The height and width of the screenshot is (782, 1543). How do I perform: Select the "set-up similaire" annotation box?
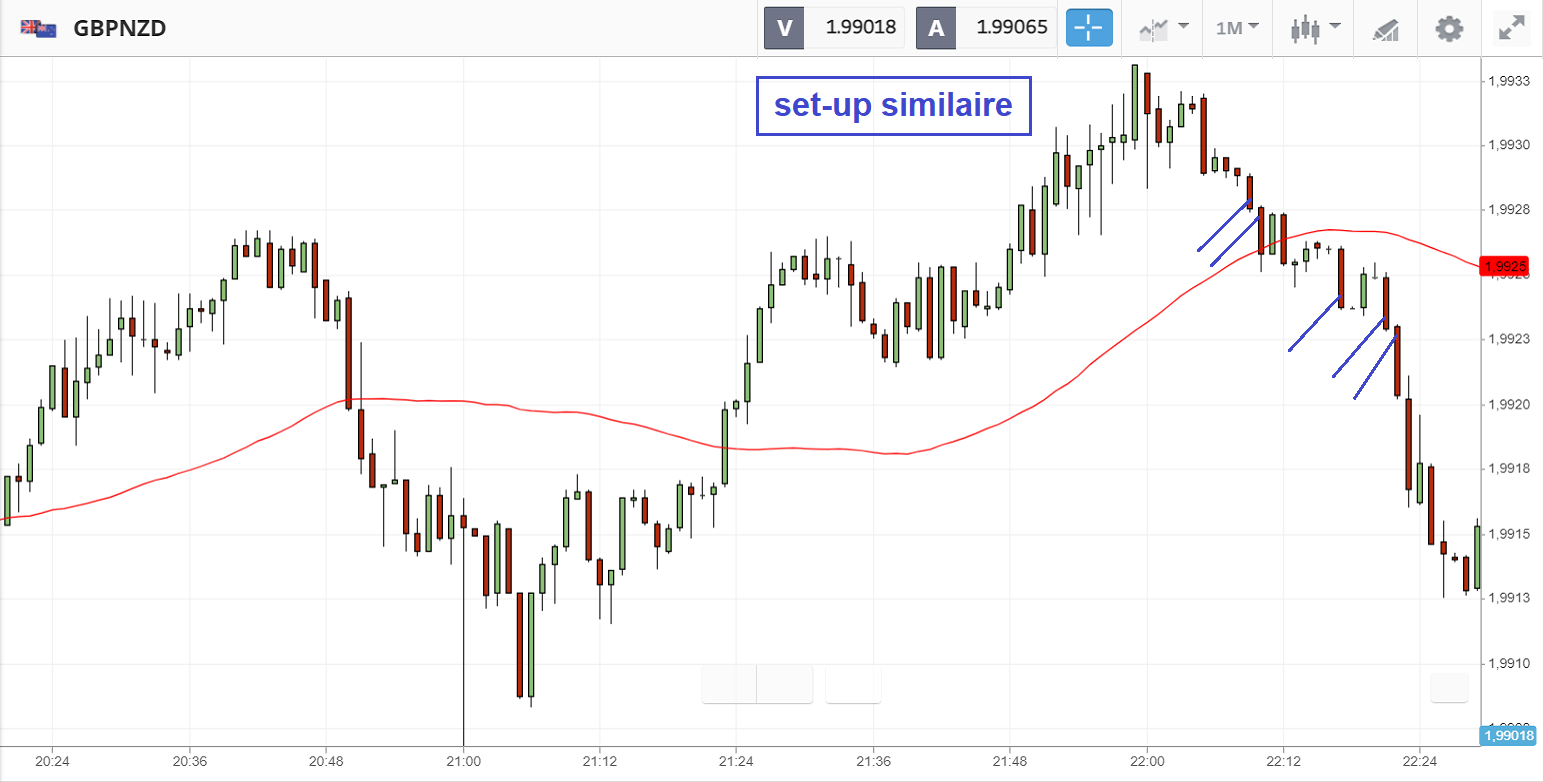(x=893, y=105)
